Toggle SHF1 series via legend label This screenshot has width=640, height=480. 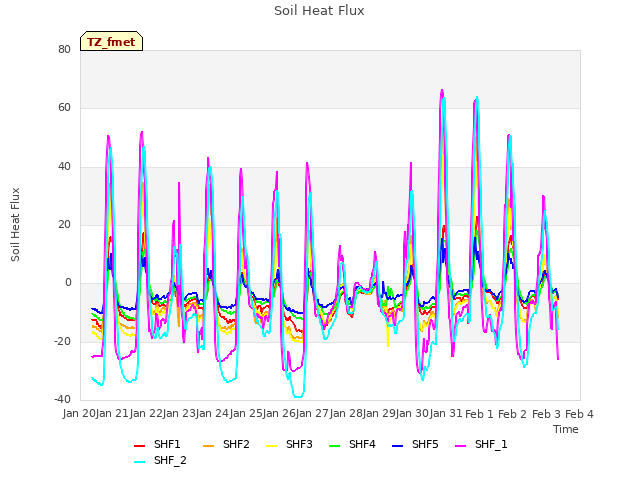[x=167, y=444]
